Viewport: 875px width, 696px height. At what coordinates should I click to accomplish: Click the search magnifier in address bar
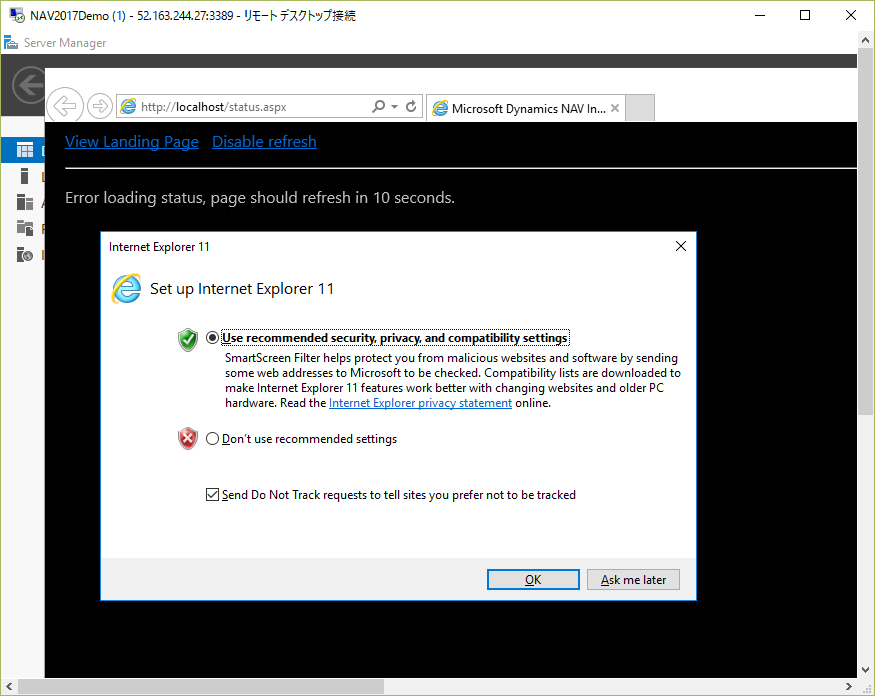click(x=378, y=106)
